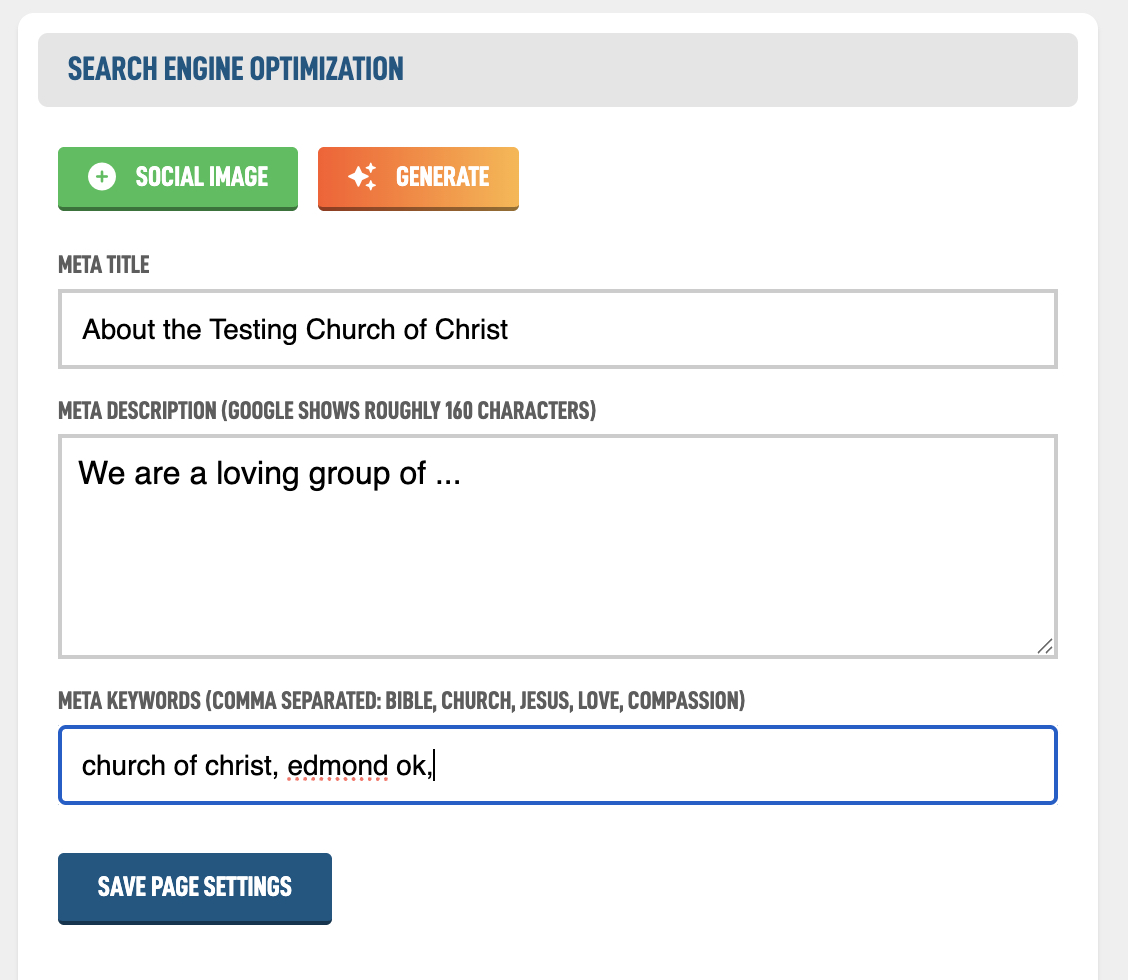Click the Meta Keywords label text

click(401, 700)
